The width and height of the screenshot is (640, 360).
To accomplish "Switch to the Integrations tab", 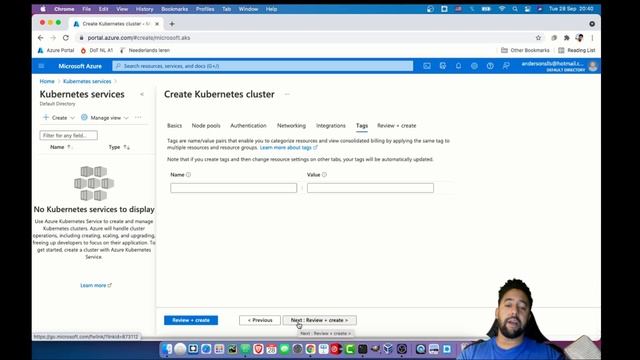I will click(331, 126).
